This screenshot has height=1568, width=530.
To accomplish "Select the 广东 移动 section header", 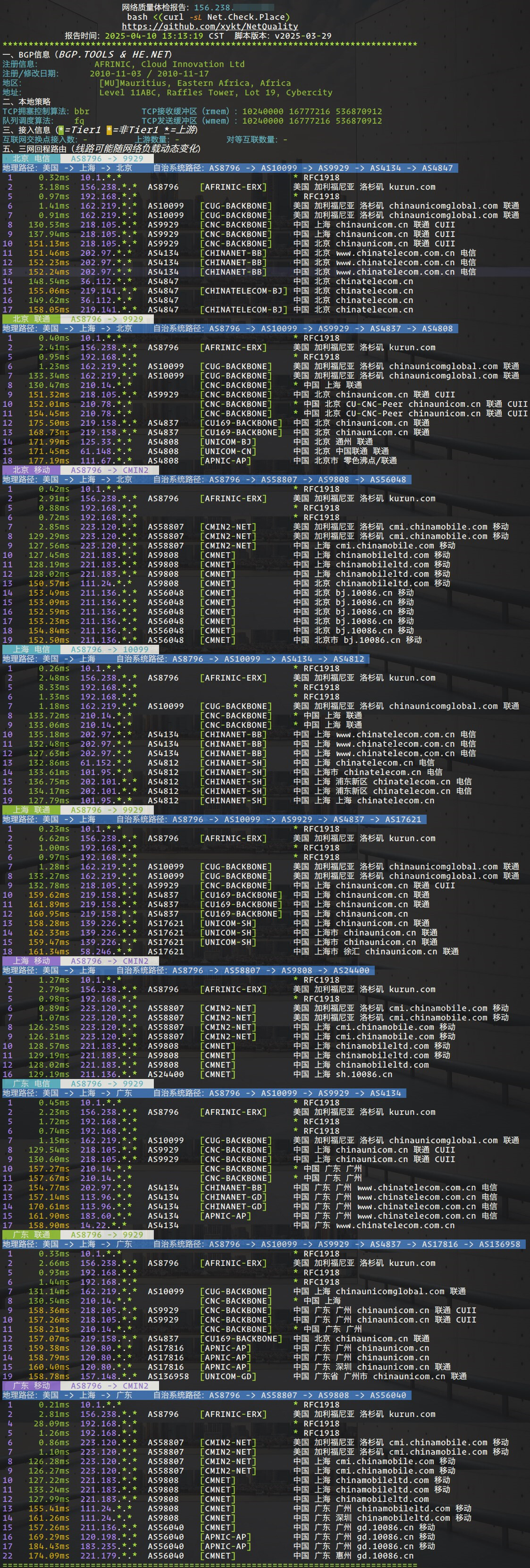I will click(31, 1385).
